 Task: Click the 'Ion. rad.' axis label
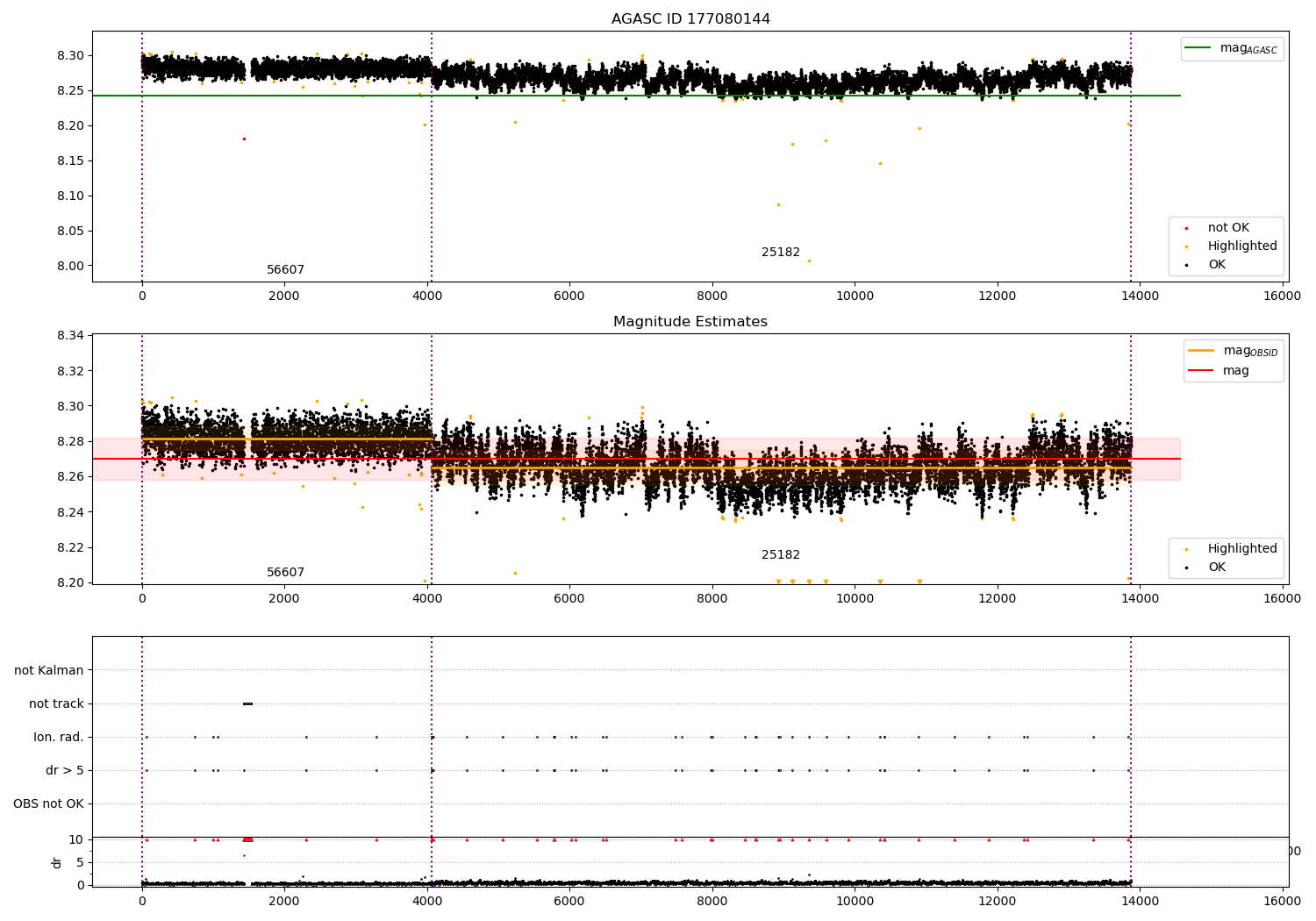coord(59,737)
